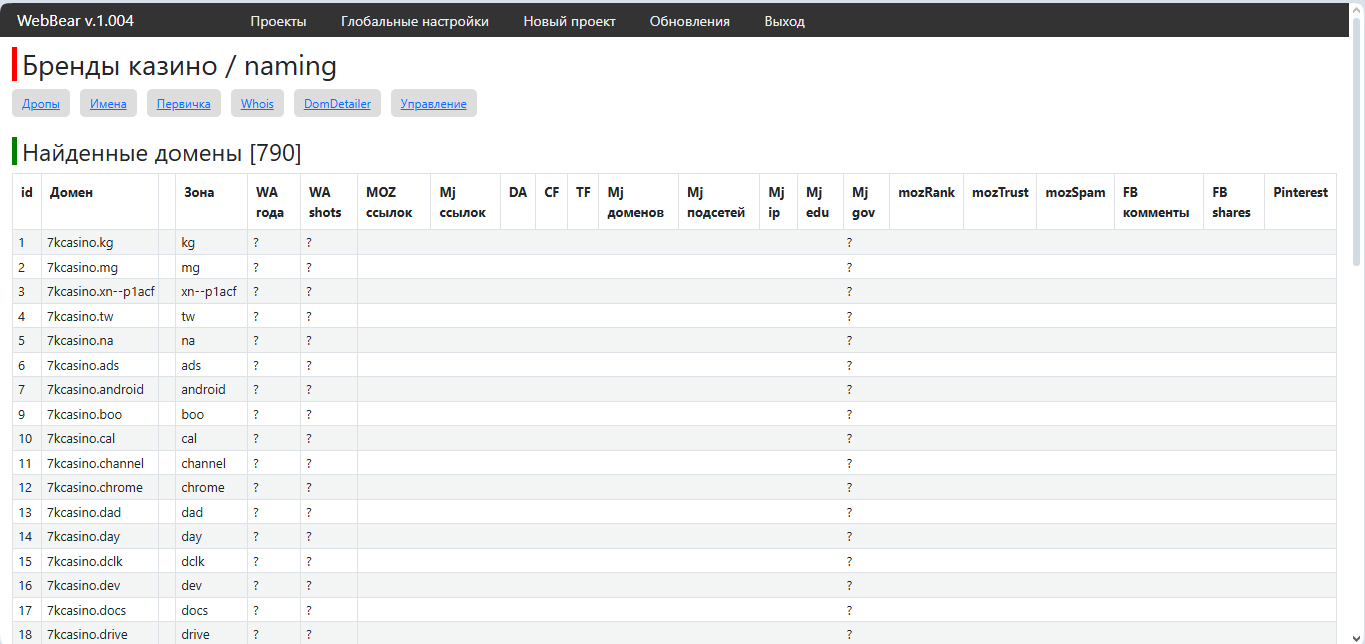Screen dimensions: 1365x644
Task: Select the domain 7kcasino.mg
Action: pyautogui.click(x=82, y=267)
